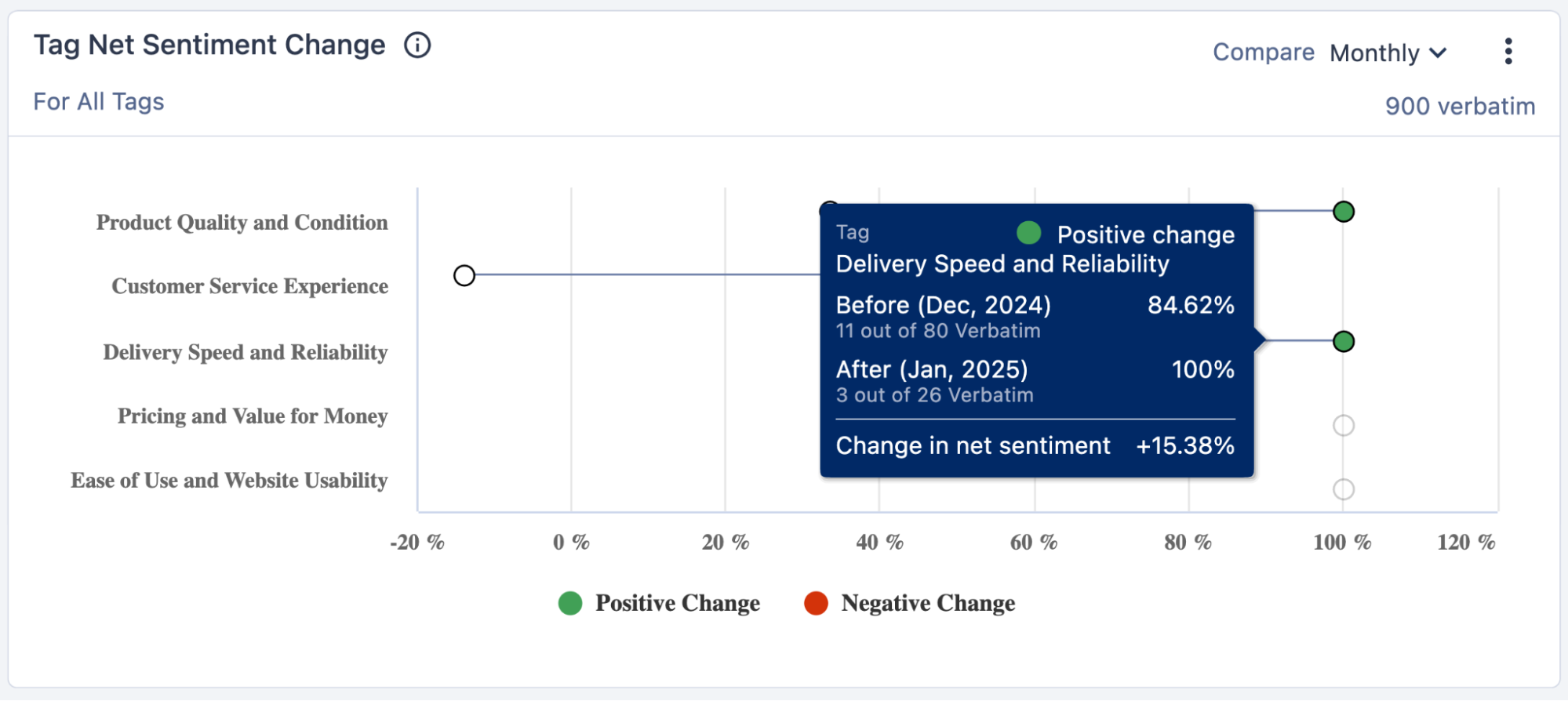Click the green dot for Delivery Speed and Reliability

(1343, 341)
